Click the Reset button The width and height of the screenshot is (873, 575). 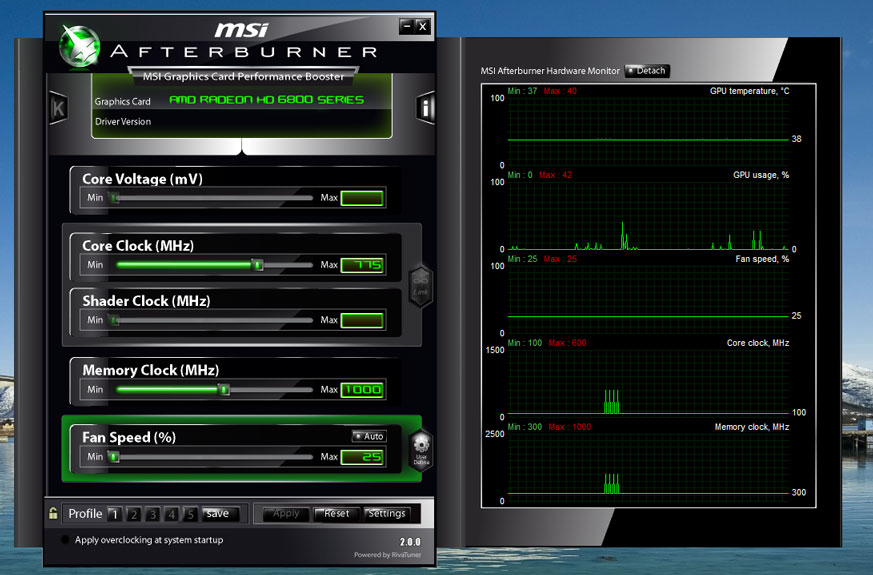(x=336, y=514)
